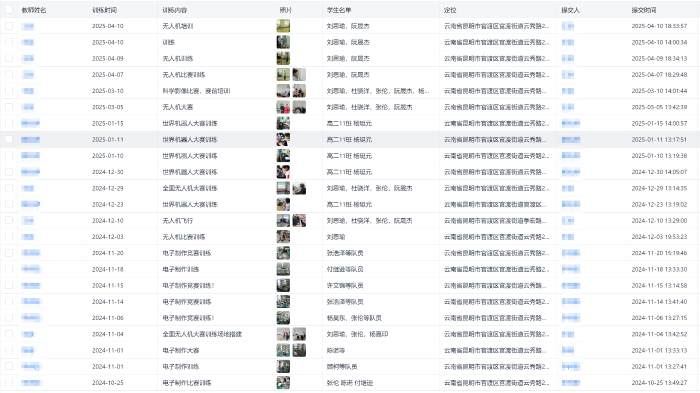The image size is (700, 393).
Task: Click the 教师姓名 column header
Action: (33, 10)
